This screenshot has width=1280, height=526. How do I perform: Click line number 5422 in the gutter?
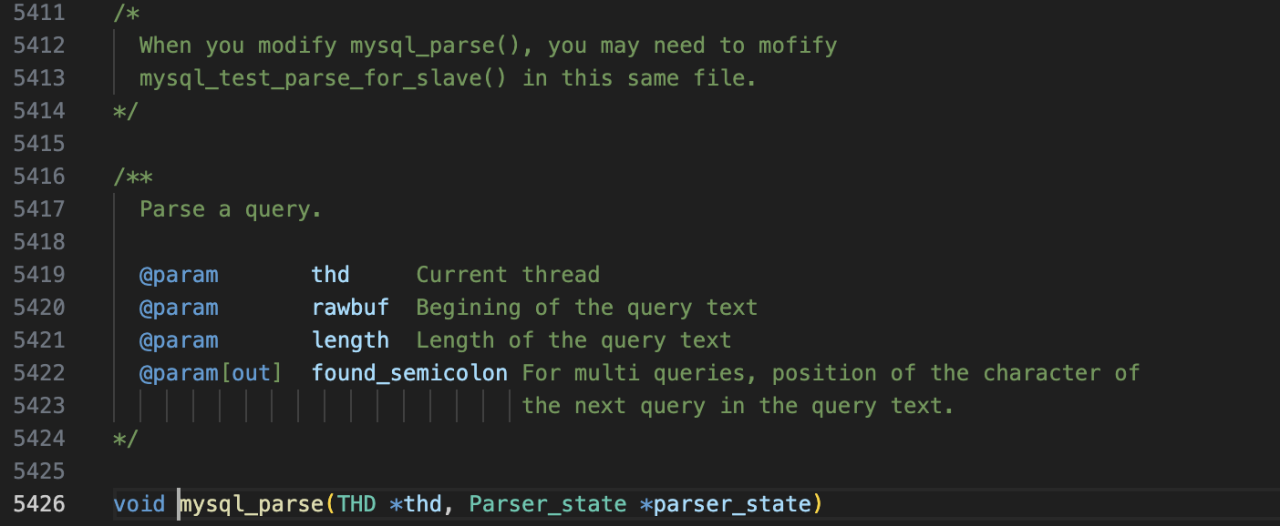(39, 373)
